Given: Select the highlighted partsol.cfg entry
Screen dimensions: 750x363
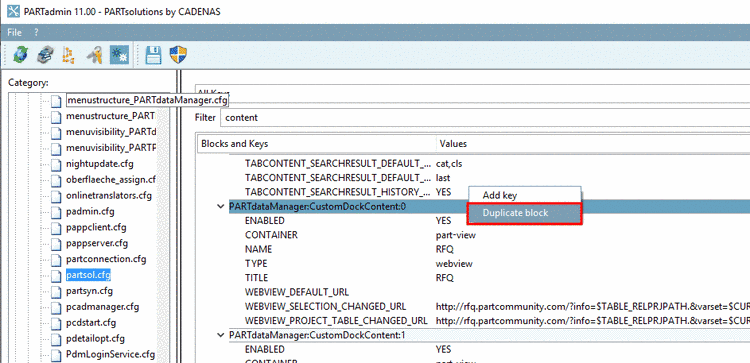Looking at the screenshot, I should tap(88, 275).
